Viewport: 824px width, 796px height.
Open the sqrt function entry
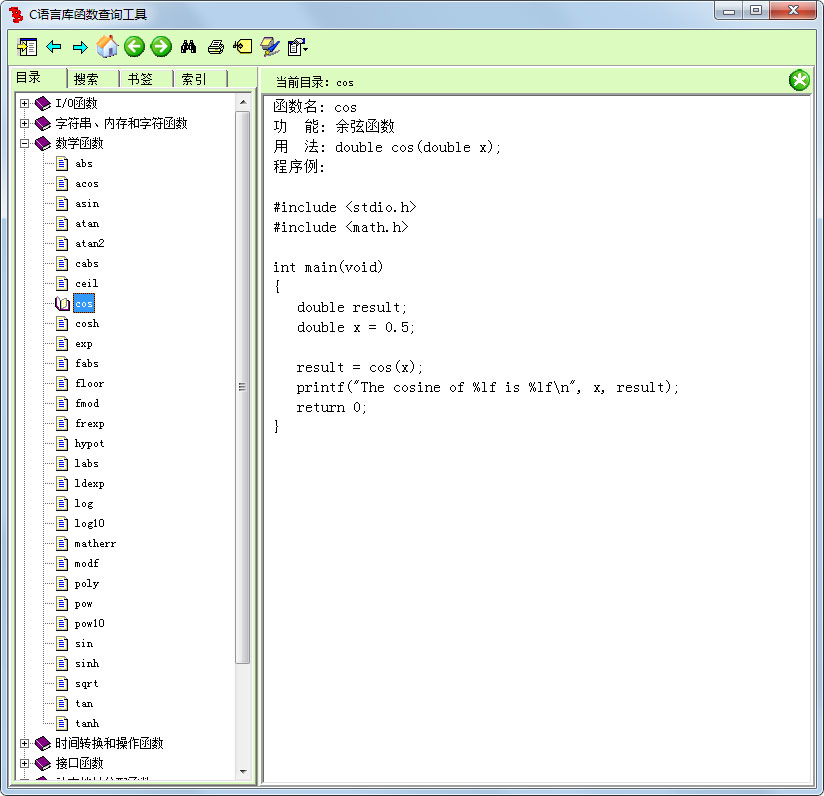click(87, 684)
